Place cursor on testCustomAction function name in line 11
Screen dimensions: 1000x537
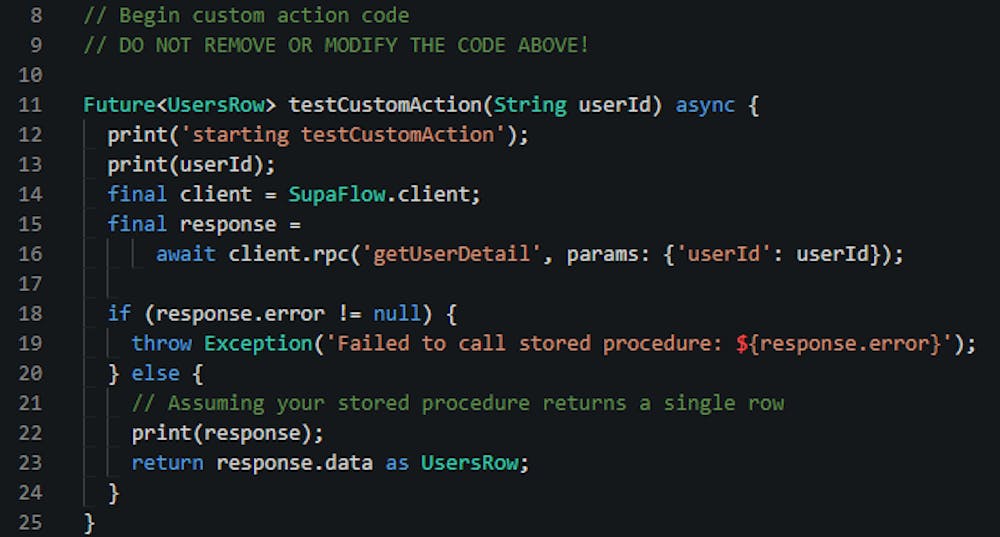(385, 105)
